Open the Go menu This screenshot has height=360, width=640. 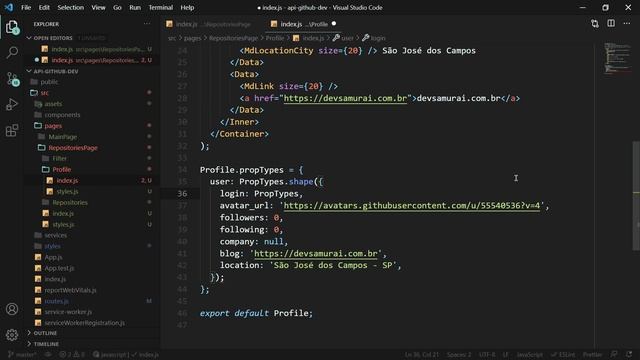coord(117,7)
